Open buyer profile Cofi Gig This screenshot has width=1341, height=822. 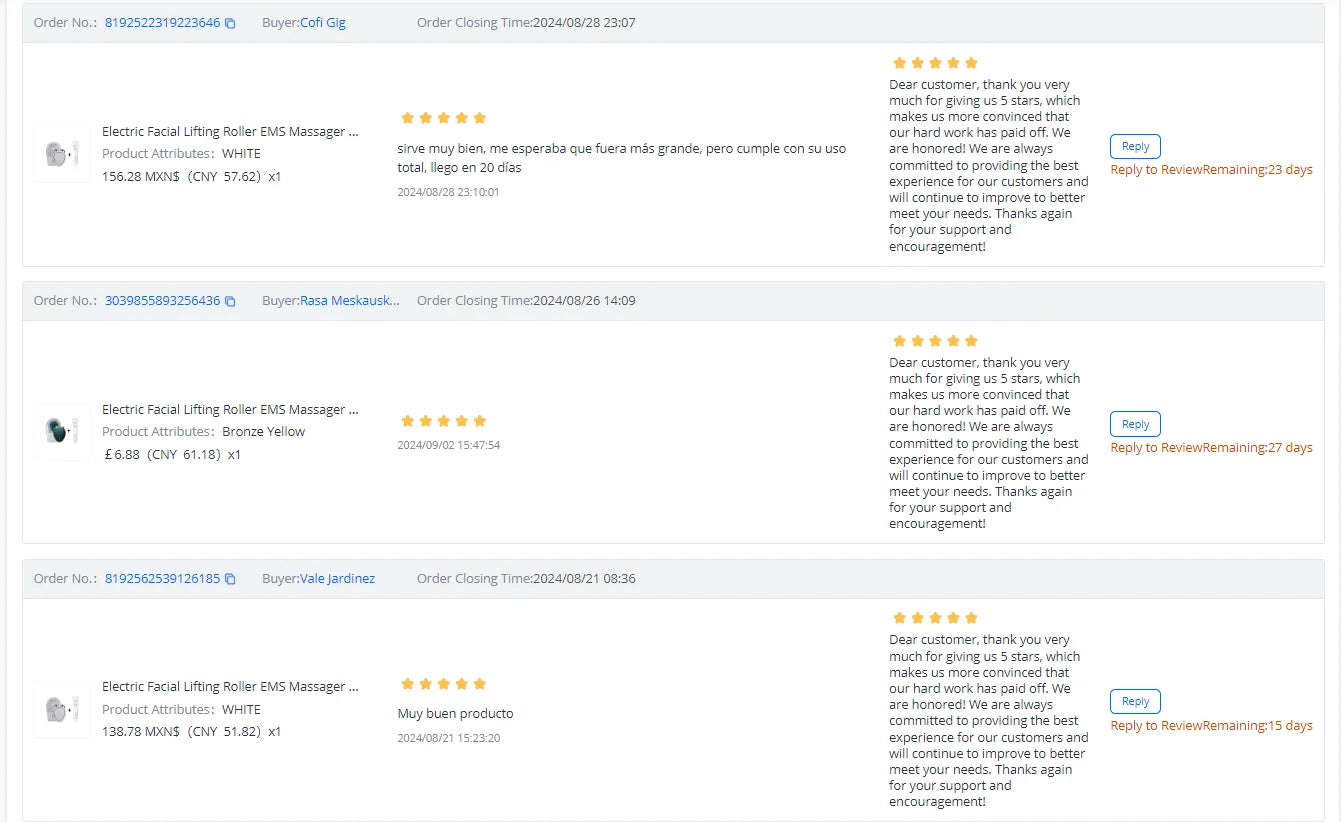pyautogui.click(x=323, y=23)
